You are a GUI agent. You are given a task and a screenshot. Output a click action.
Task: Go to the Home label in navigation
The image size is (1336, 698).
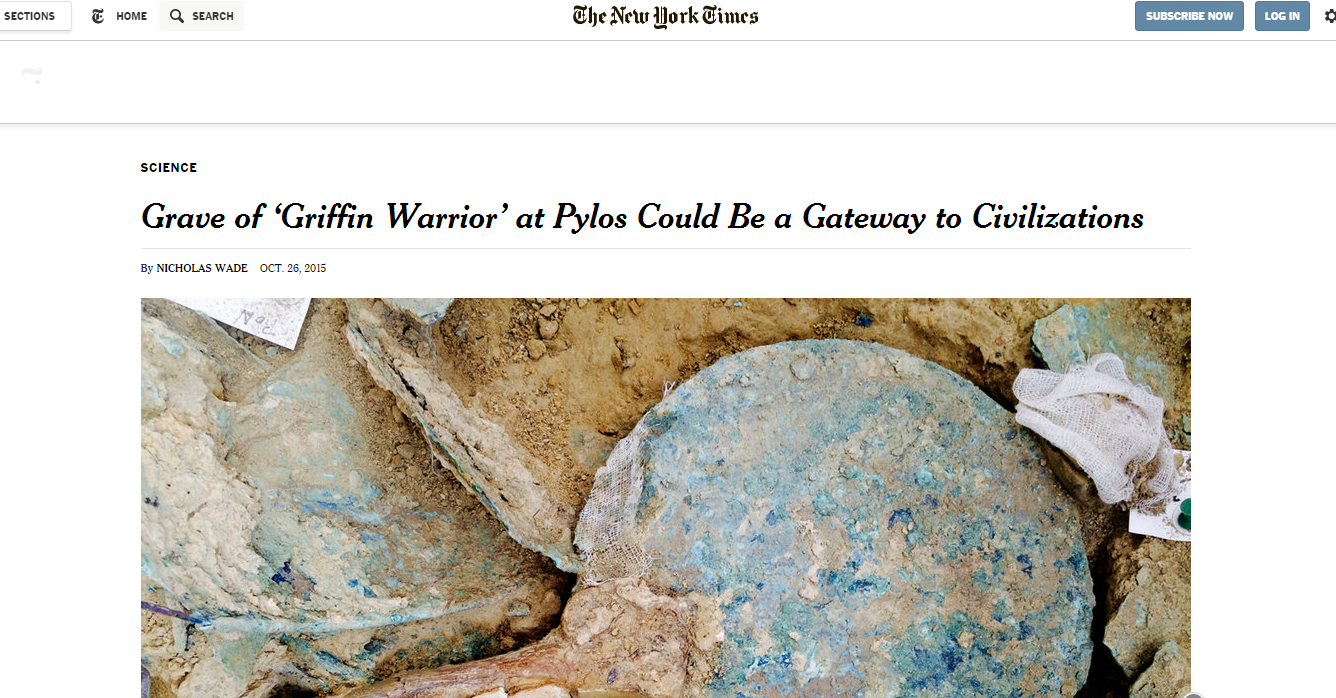[x=131, y=16]
